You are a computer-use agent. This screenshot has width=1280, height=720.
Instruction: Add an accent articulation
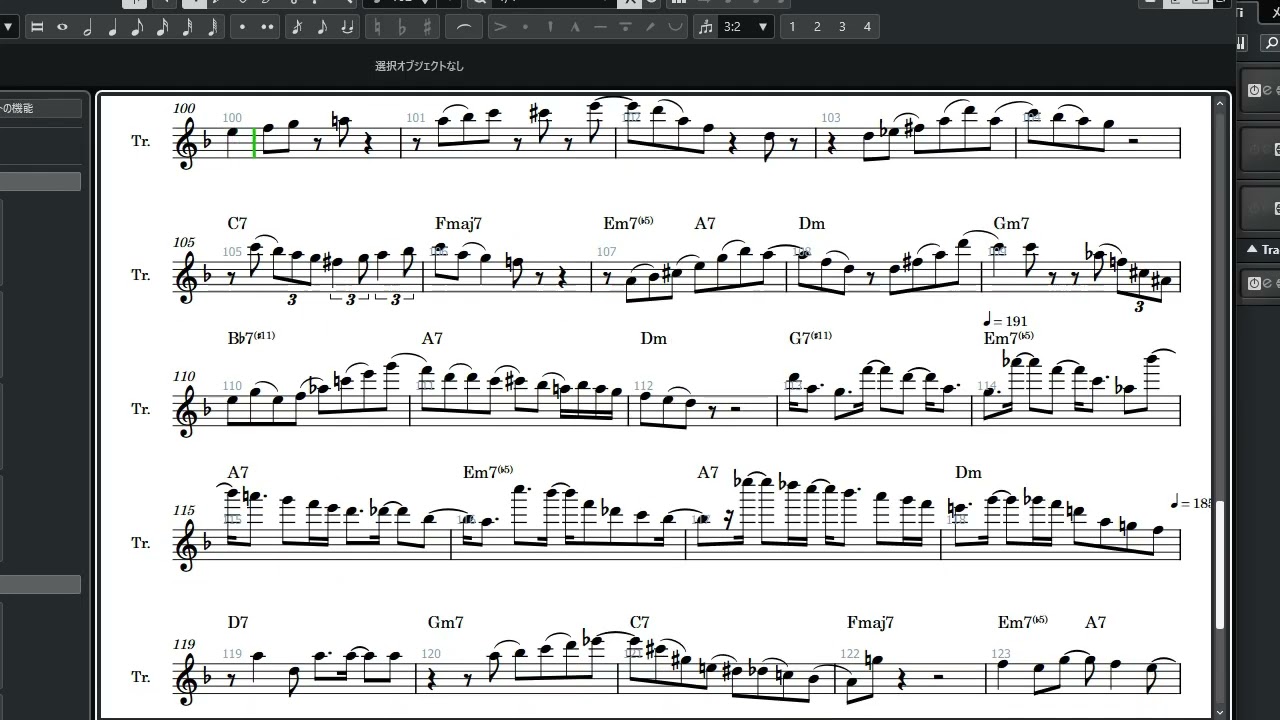pyautogui.click(x=500, y=27)
